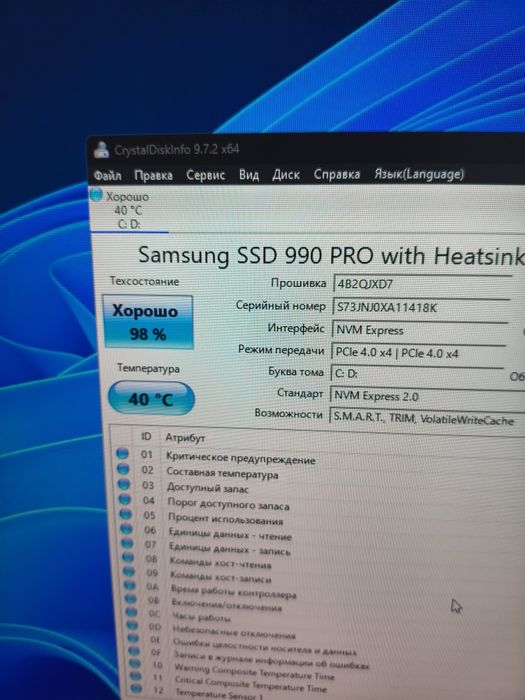Click status orb of Единицы данных - чтение row
This screenshot has width=525, height=700.
click(x=126, y=529)
